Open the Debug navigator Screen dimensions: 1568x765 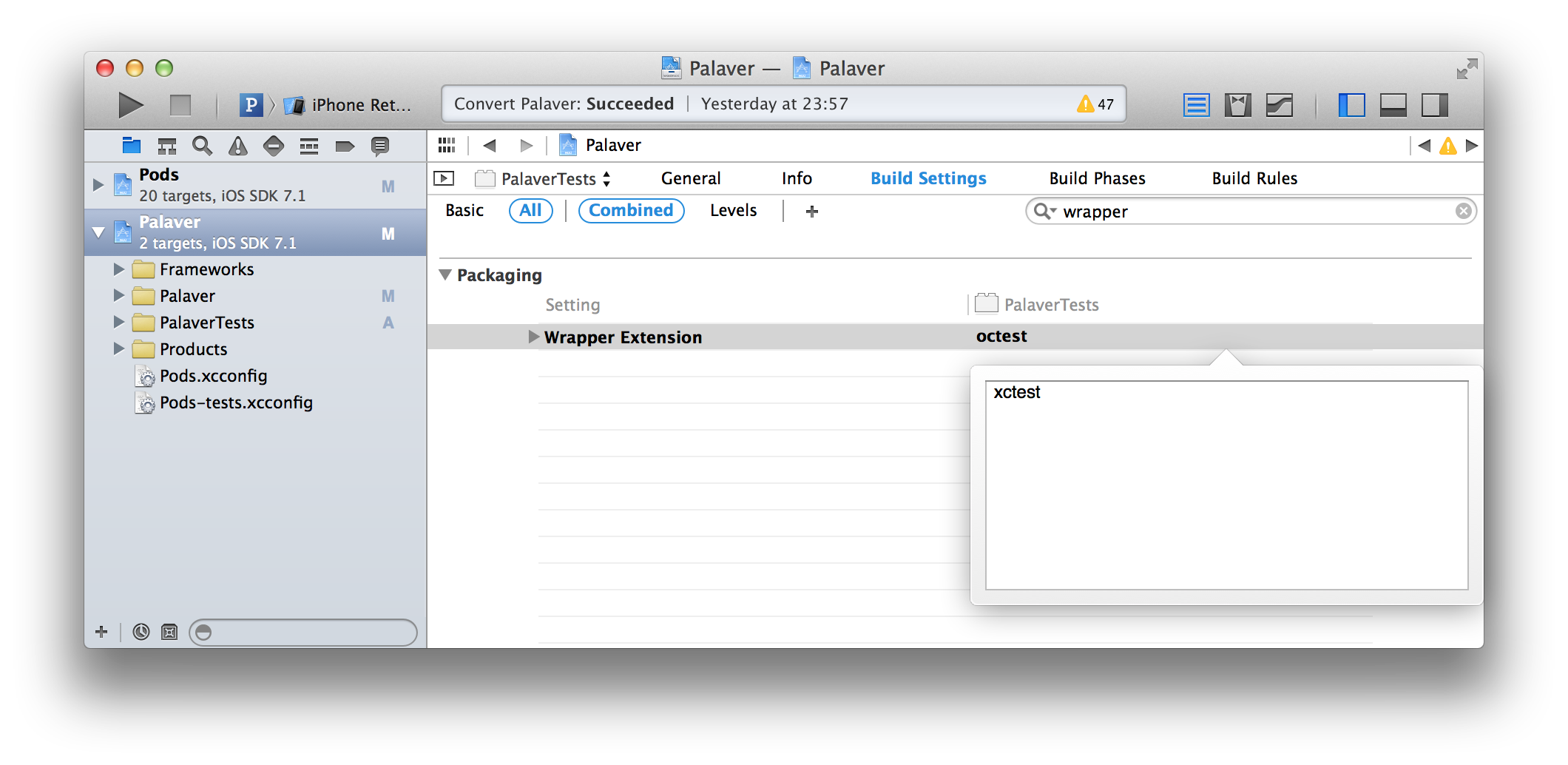[x=309, y=146]
